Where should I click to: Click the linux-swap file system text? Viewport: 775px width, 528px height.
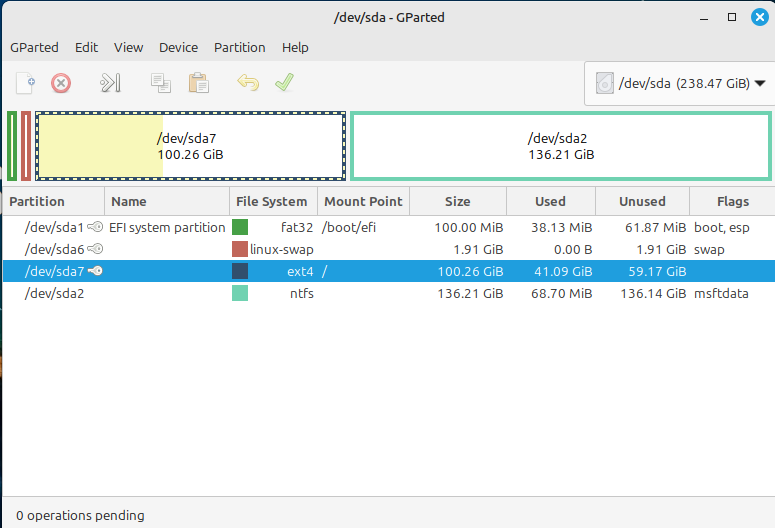(x=282, y=249)
